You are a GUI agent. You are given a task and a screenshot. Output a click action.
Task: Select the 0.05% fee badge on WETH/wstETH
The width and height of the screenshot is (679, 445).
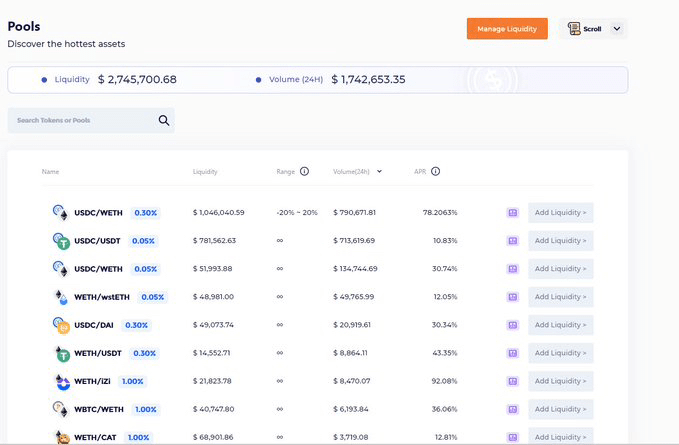(153, 297)
